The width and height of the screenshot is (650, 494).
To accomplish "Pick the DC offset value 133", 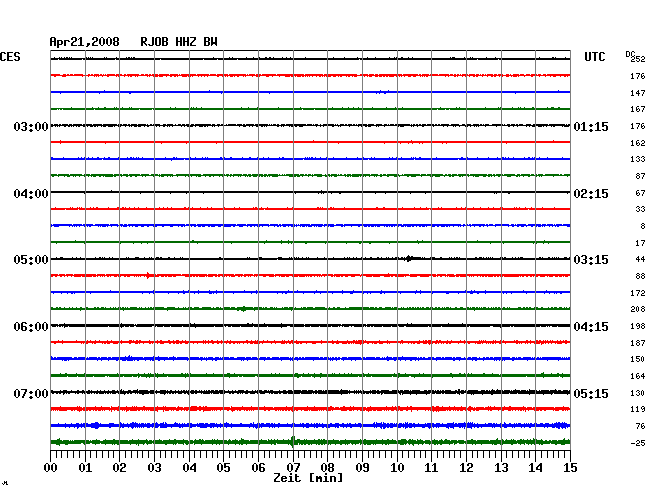I will tap(638, 159).
